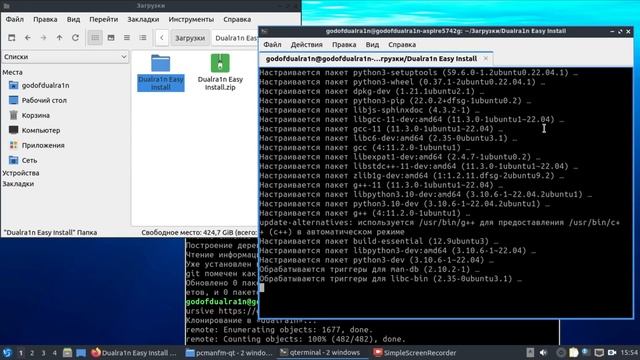Click the Закладки sidebar heading
This screenshot has width=640, height=360.
point(18,184)
